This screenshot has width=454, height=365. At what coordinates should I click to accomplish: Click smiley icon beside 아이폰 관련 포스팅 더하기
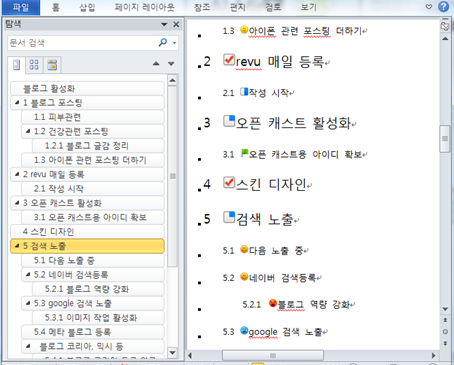click(x=244, y=30)
